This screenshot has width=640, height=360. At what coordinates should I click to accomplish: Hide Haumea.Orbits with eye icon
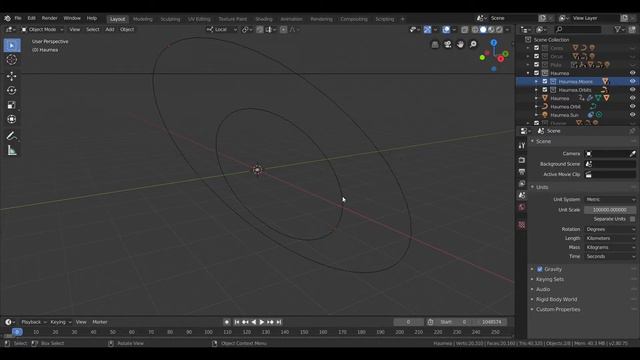click(632, 90)
